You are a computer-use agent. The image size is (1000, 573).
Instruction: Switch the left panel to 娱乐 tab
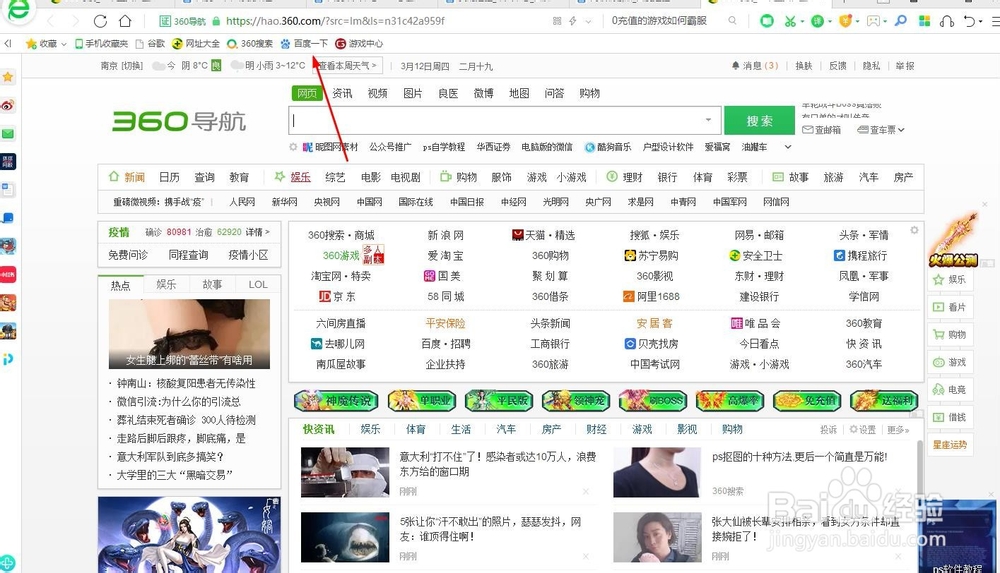pos(166,284)
